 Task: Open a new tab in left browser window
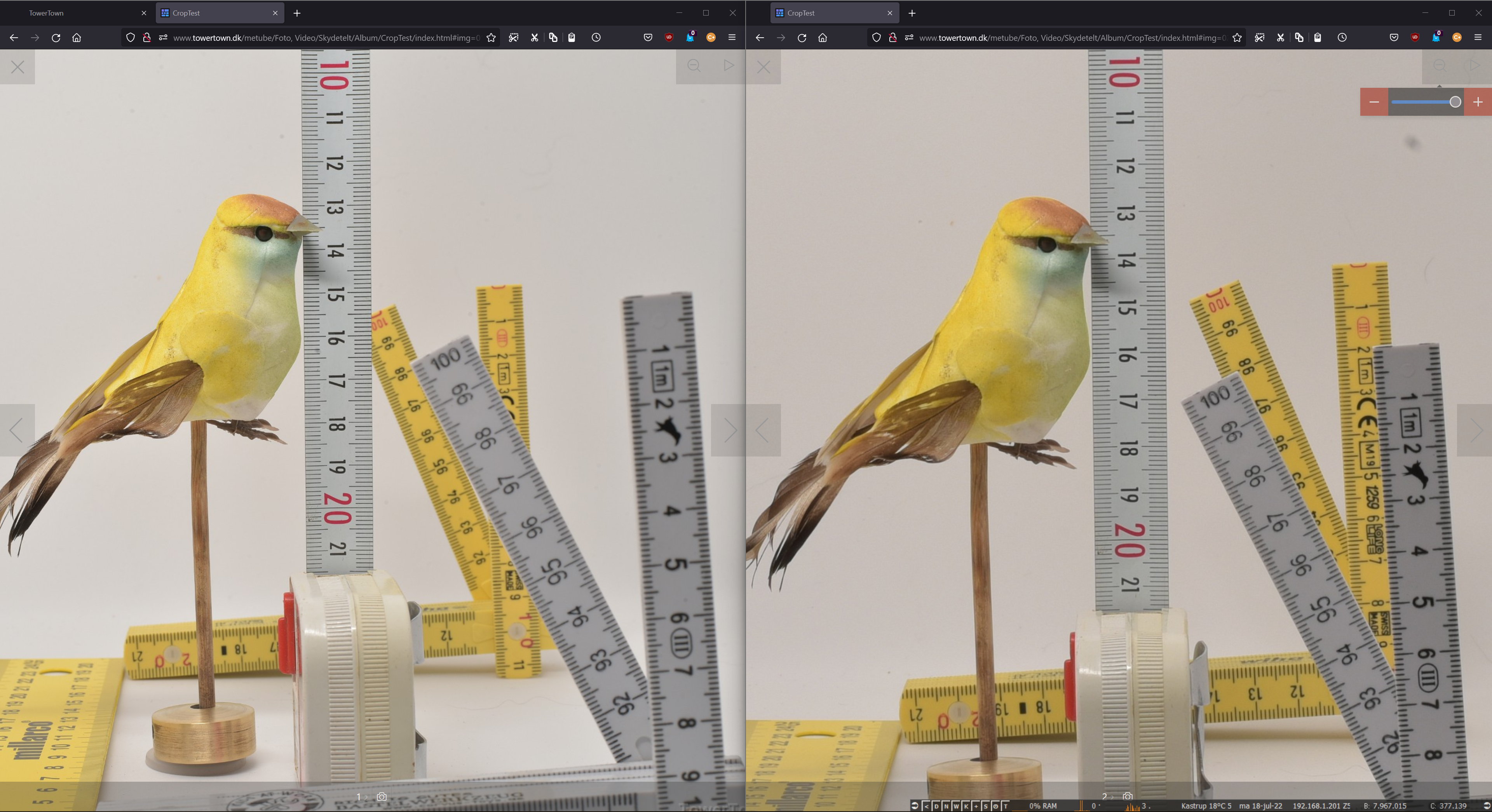(x=296, y=13)
